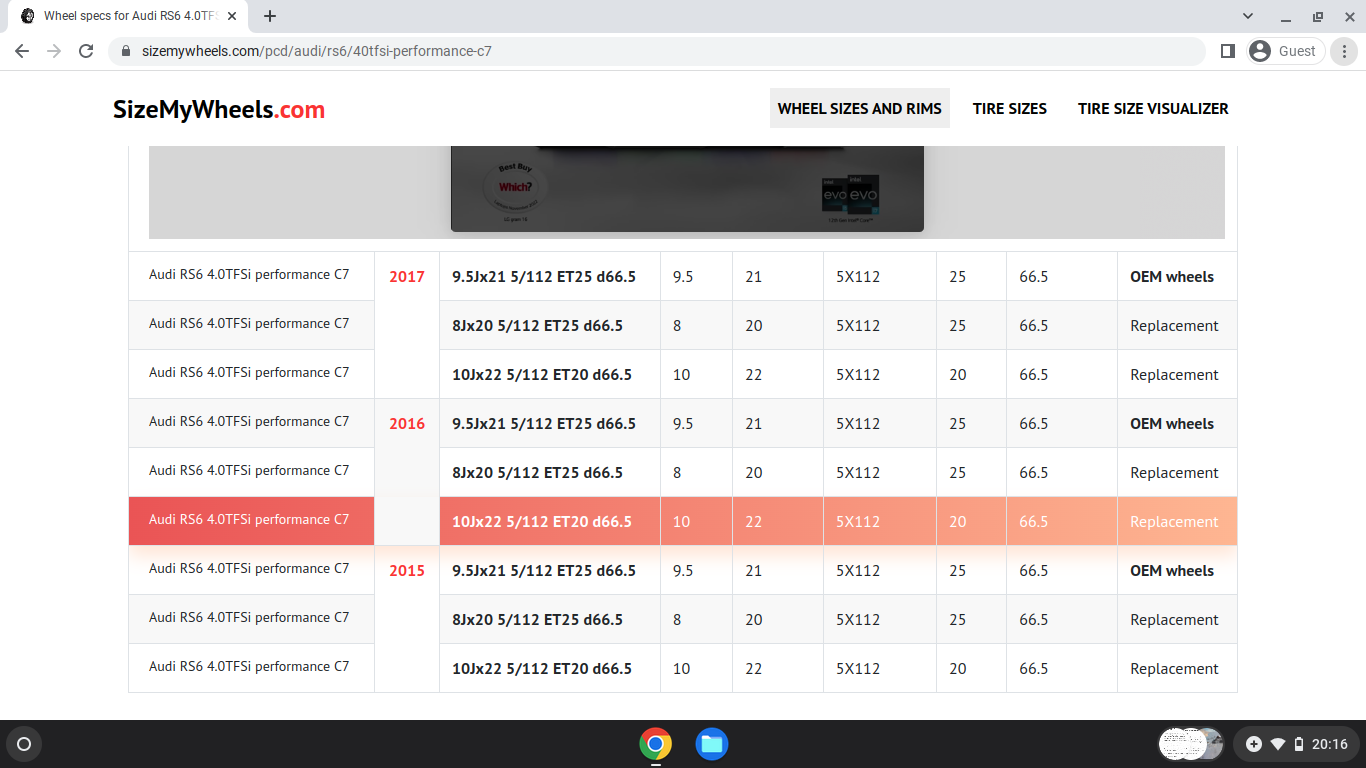
Task: Open a new browser tab
Action: 270,16
